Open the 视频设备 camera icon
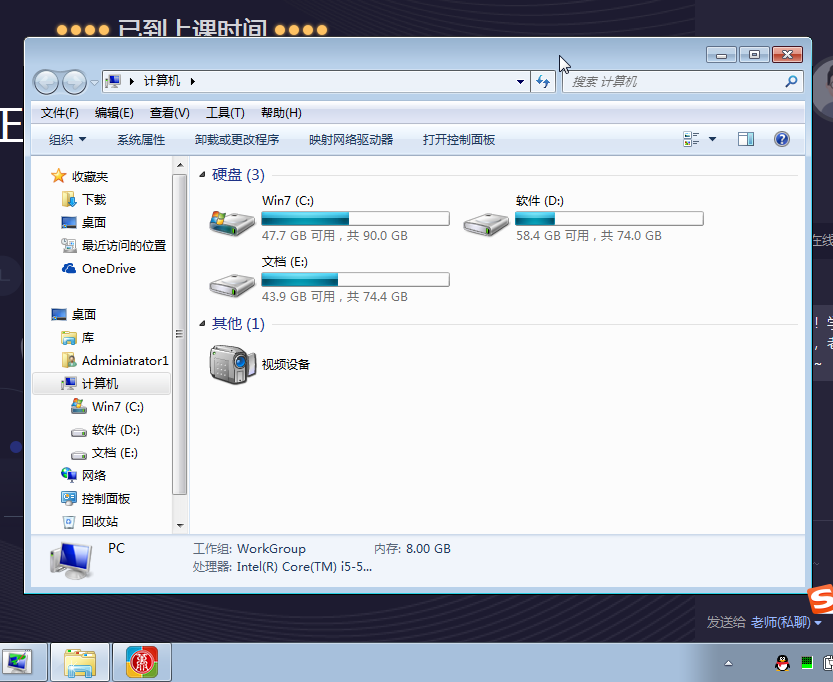 click(x=232, y=364)
